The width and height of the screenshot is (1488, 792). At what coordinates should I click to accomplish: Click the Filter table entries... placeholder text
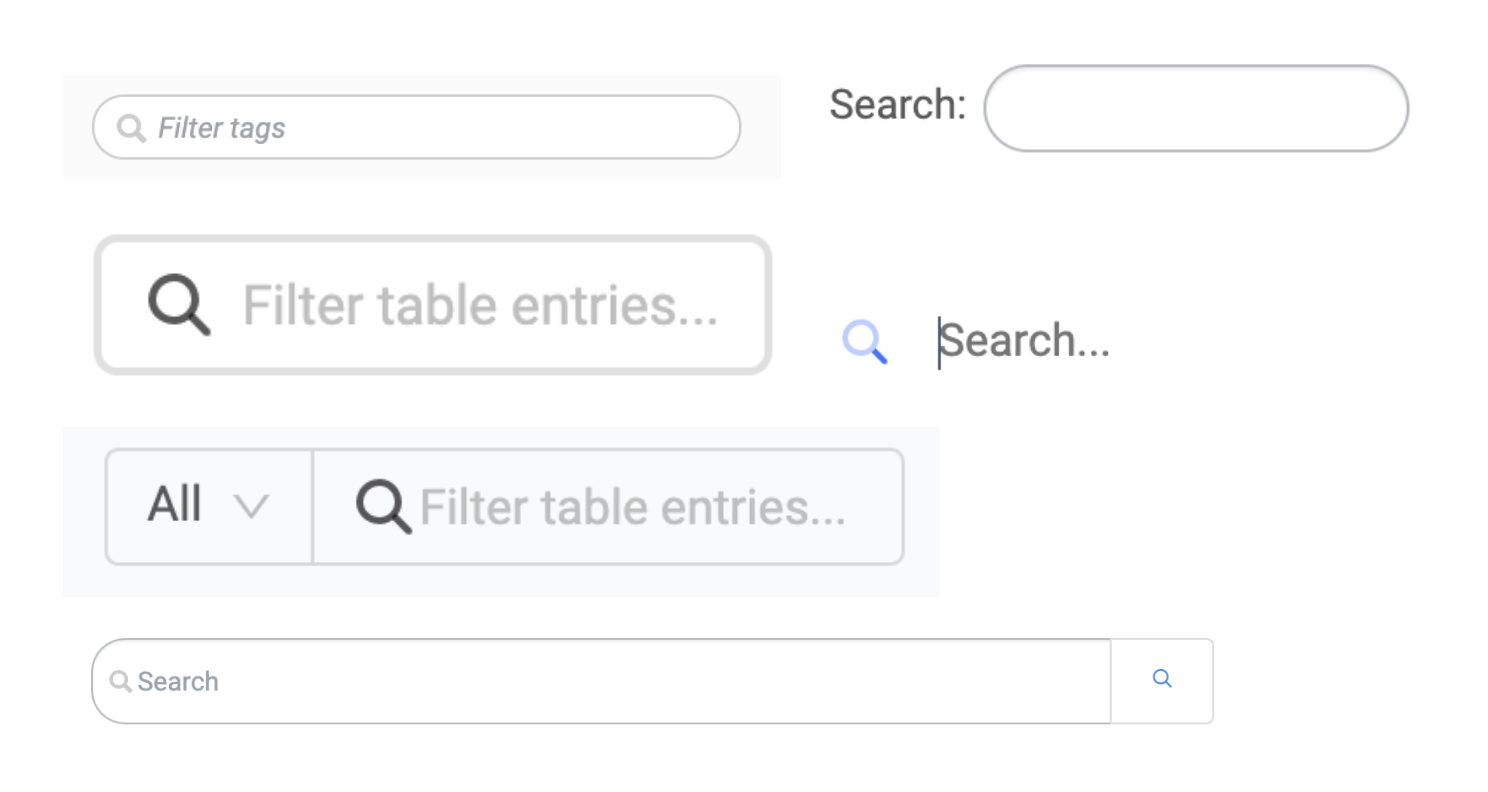tap(480, 305)
